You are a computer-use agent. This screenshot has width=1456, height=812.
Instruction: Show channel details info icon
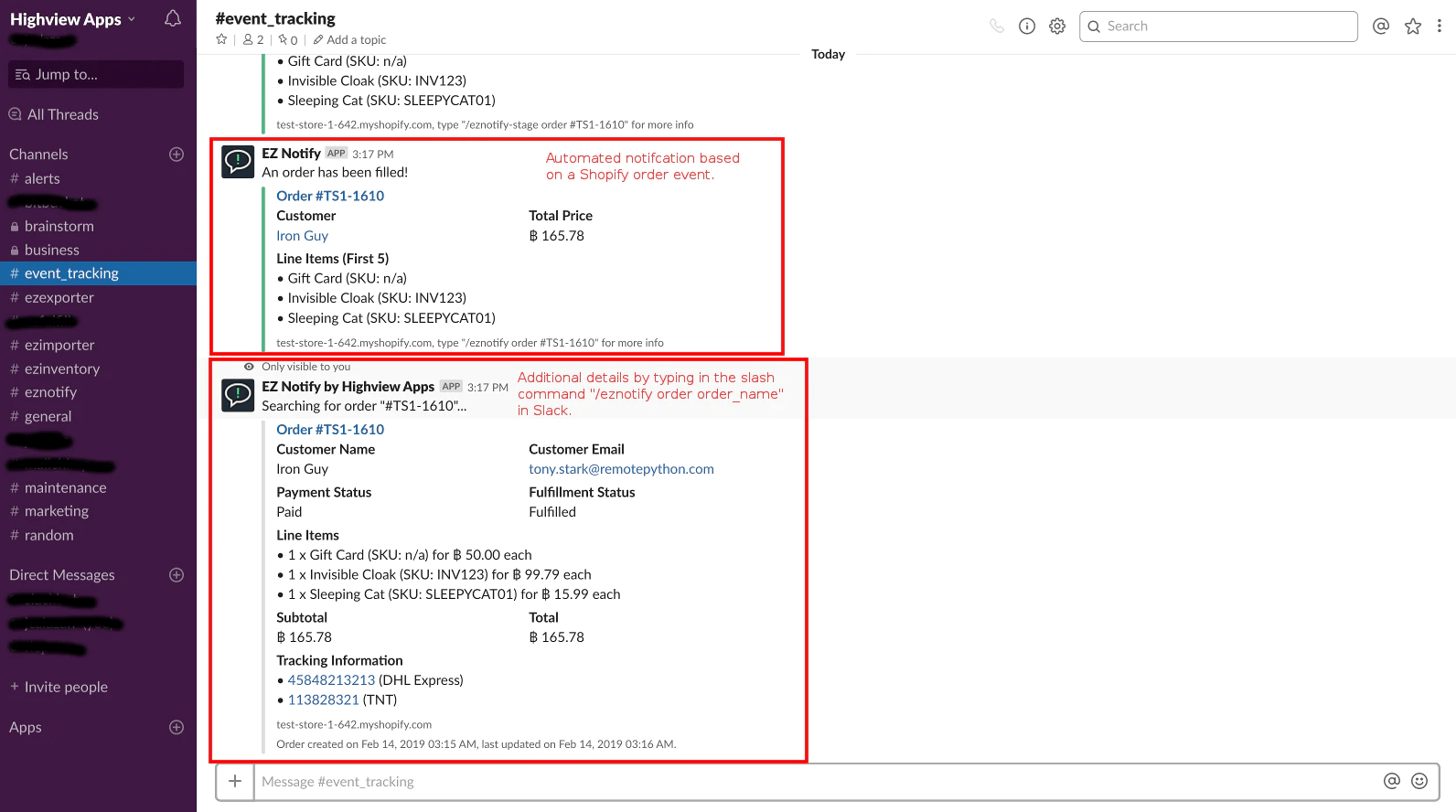(1027, 27)
